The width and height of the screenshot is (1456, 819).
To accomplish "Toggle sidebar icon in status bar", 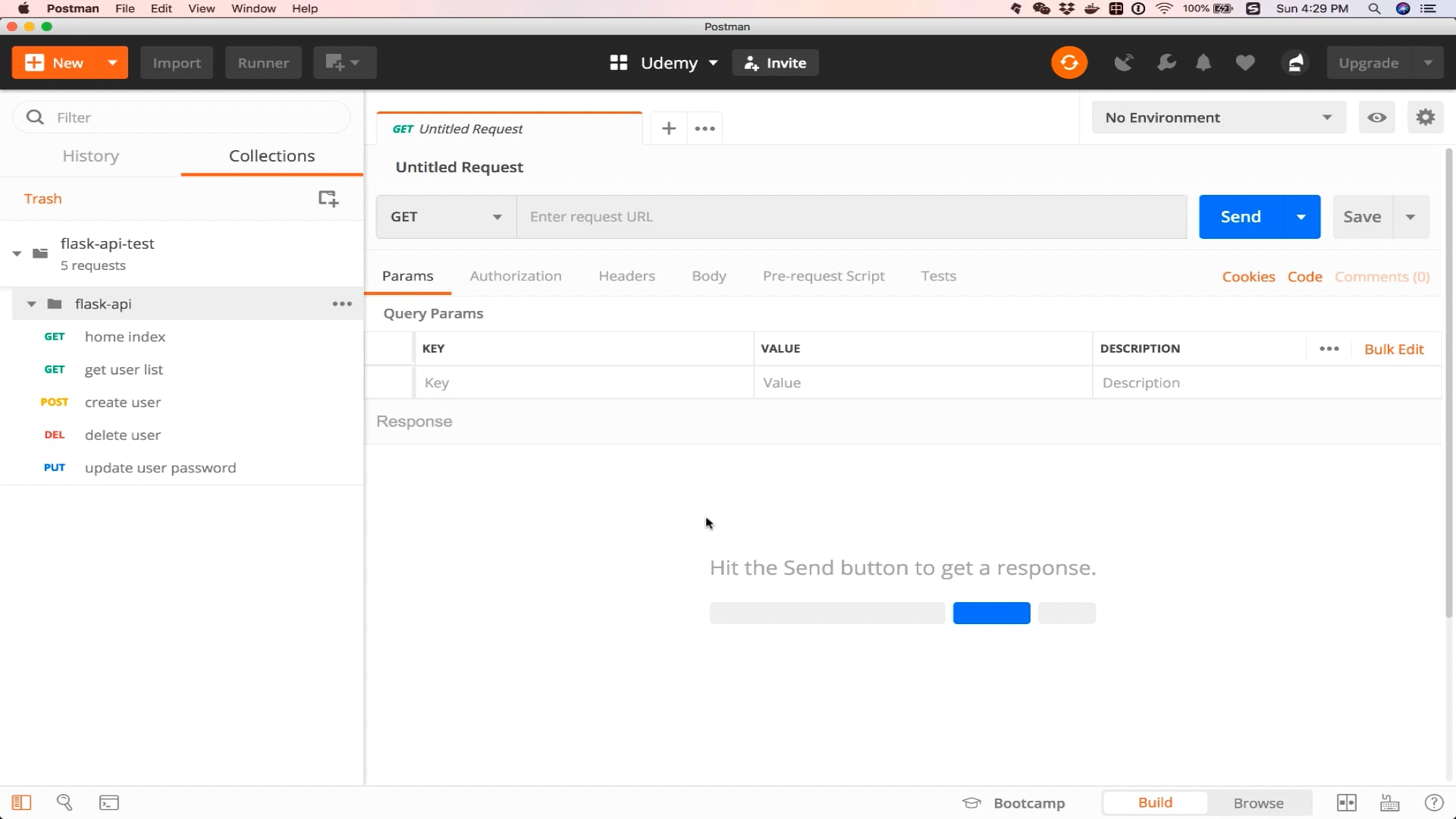I will coord(21,802).
